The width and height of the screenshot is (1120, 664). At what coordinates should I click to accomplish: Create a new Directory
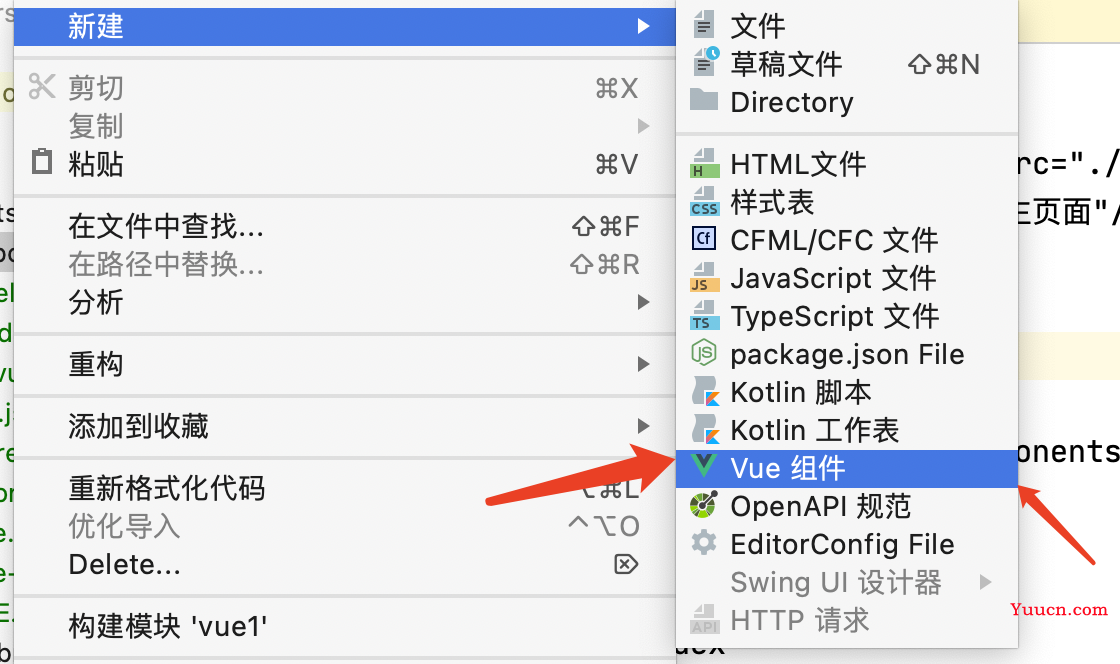pyautogui.click(x=847, y=102)
